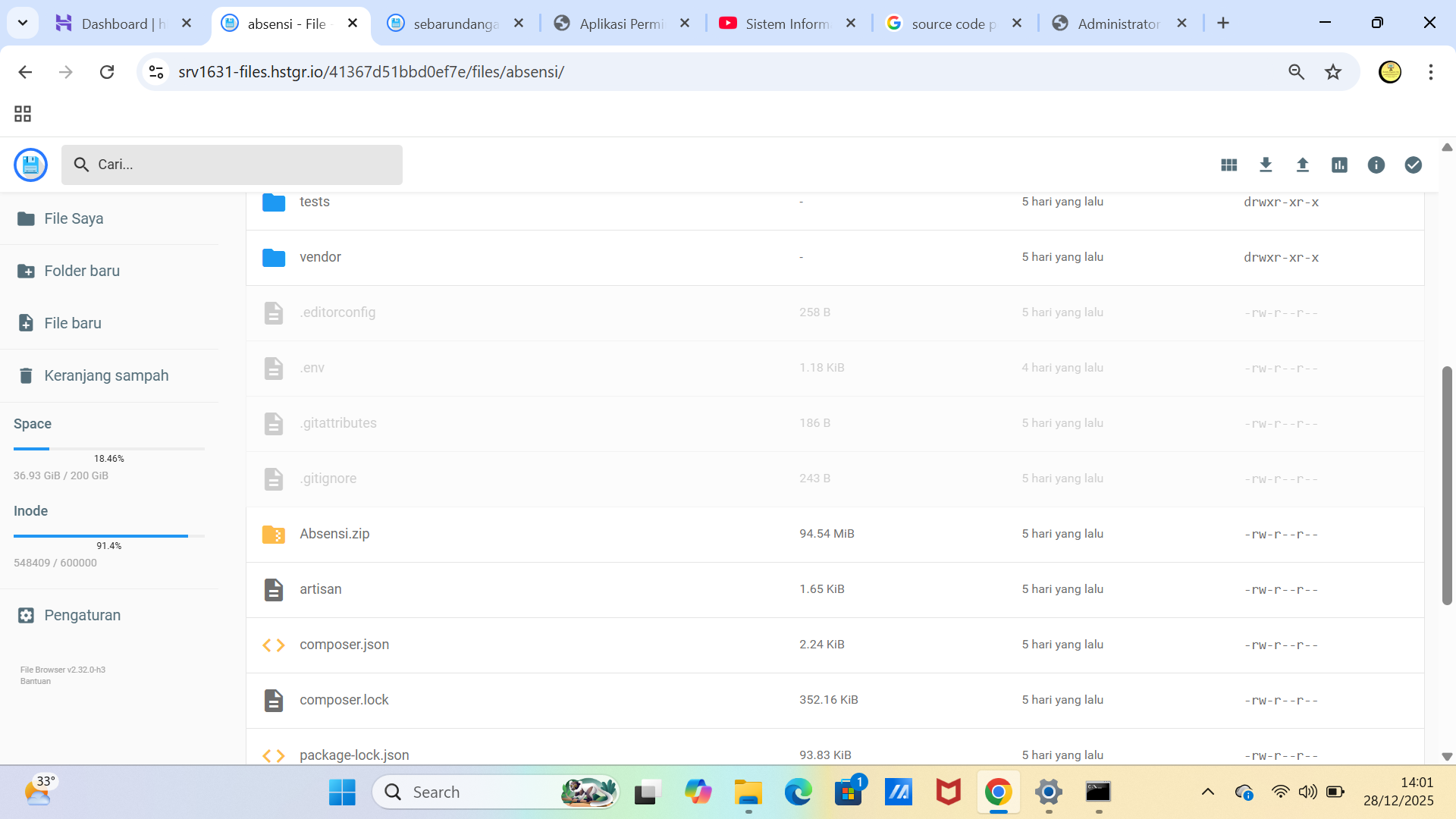Open the Chrome three-dot menu
This screenshot has width=1456, height=819.
point(1430,72)
